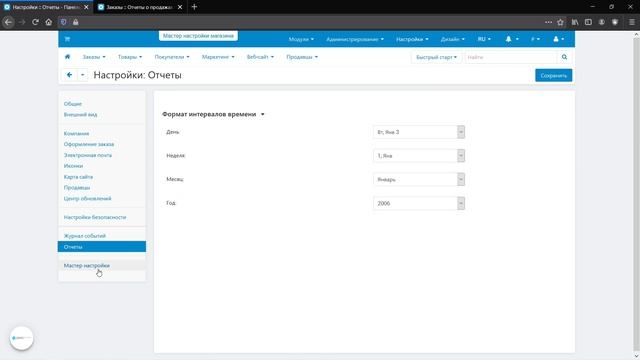640x360 pixels.
Task: Toggle the browser sidebar icon
Action: tap(588, 22)
